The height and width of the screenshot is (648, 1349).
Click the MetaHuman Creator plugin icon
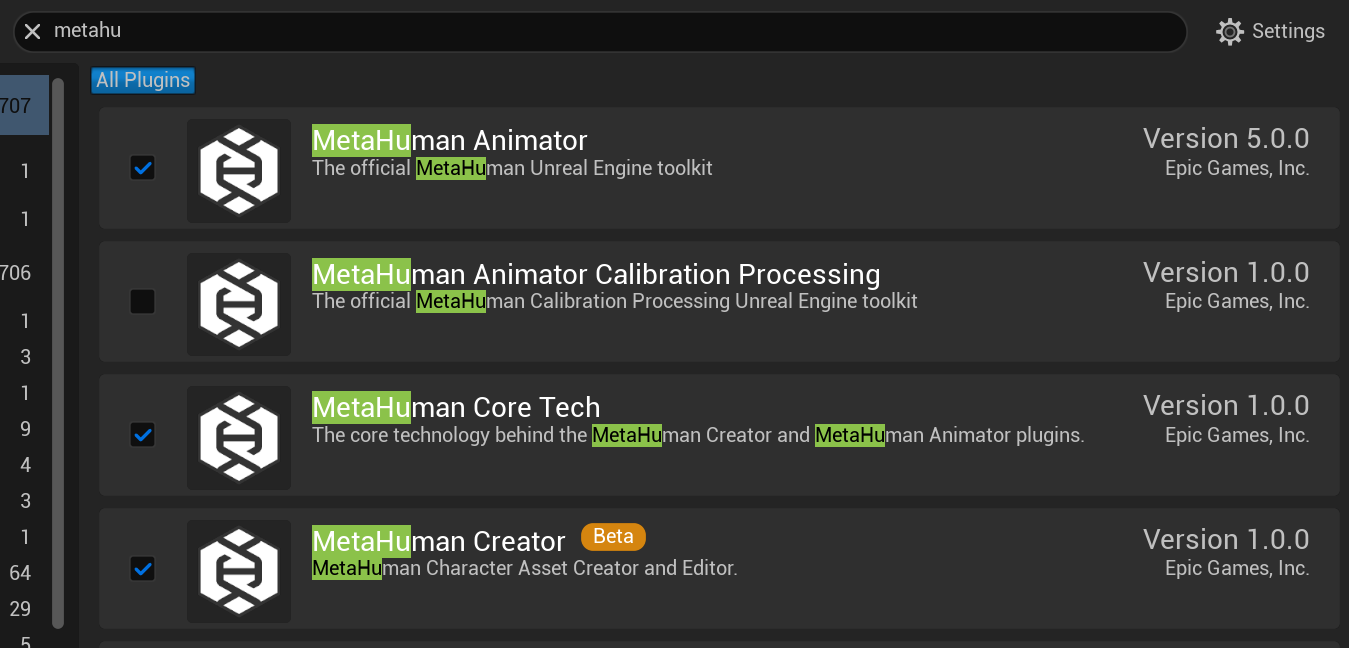pos(239,571)
